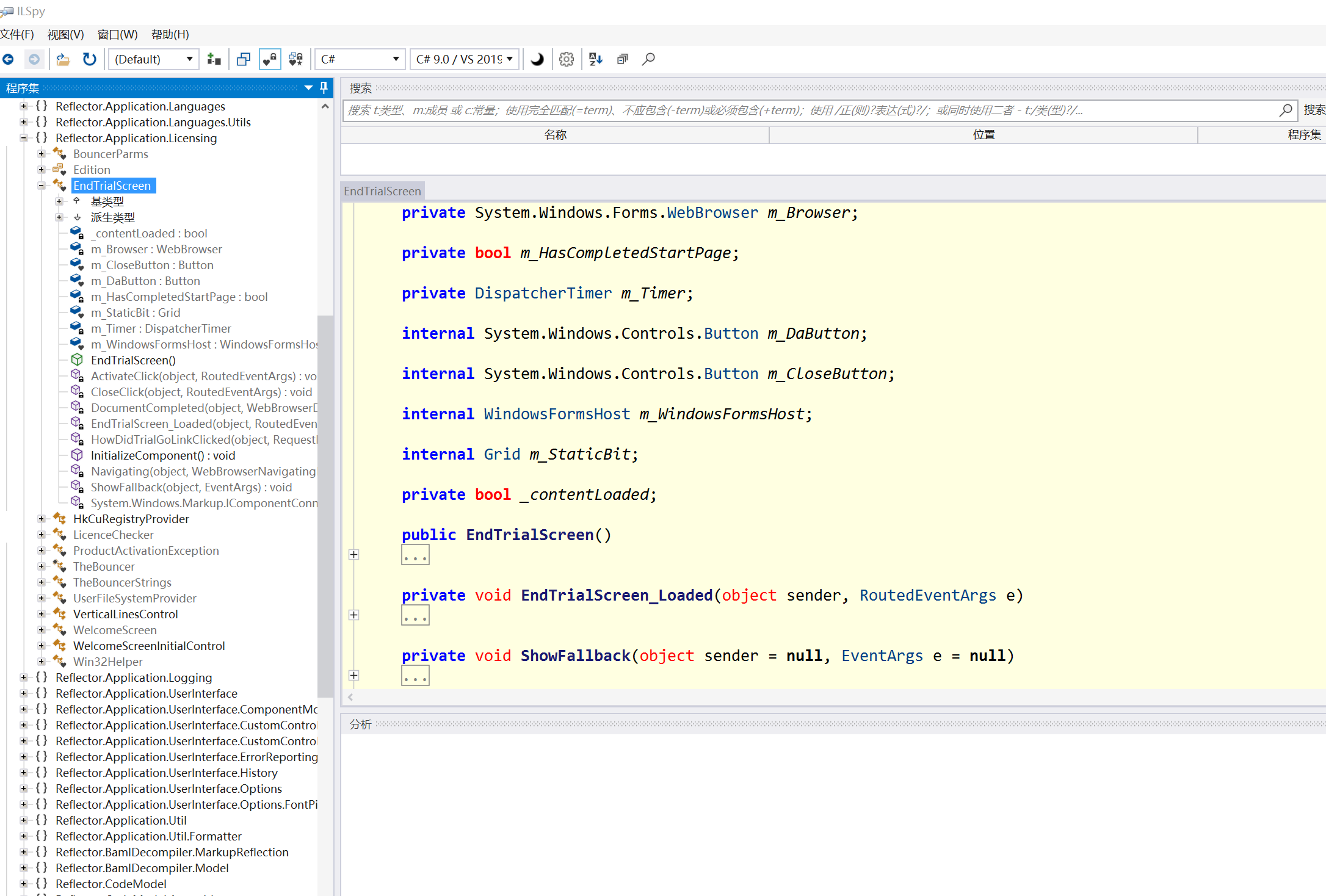Image resolution: width=1326 pixels, height=896 pixels.
Task: Toggle show public, private and internal members
Action: click(270, 59)
